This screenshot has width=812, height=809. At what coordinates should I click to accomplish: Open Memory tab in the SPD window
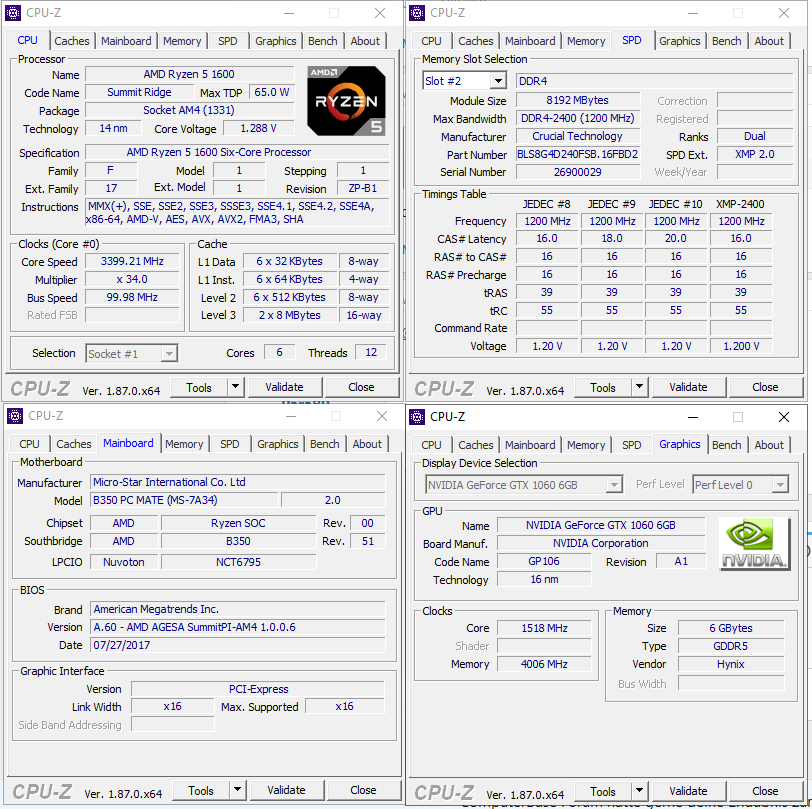586,41
